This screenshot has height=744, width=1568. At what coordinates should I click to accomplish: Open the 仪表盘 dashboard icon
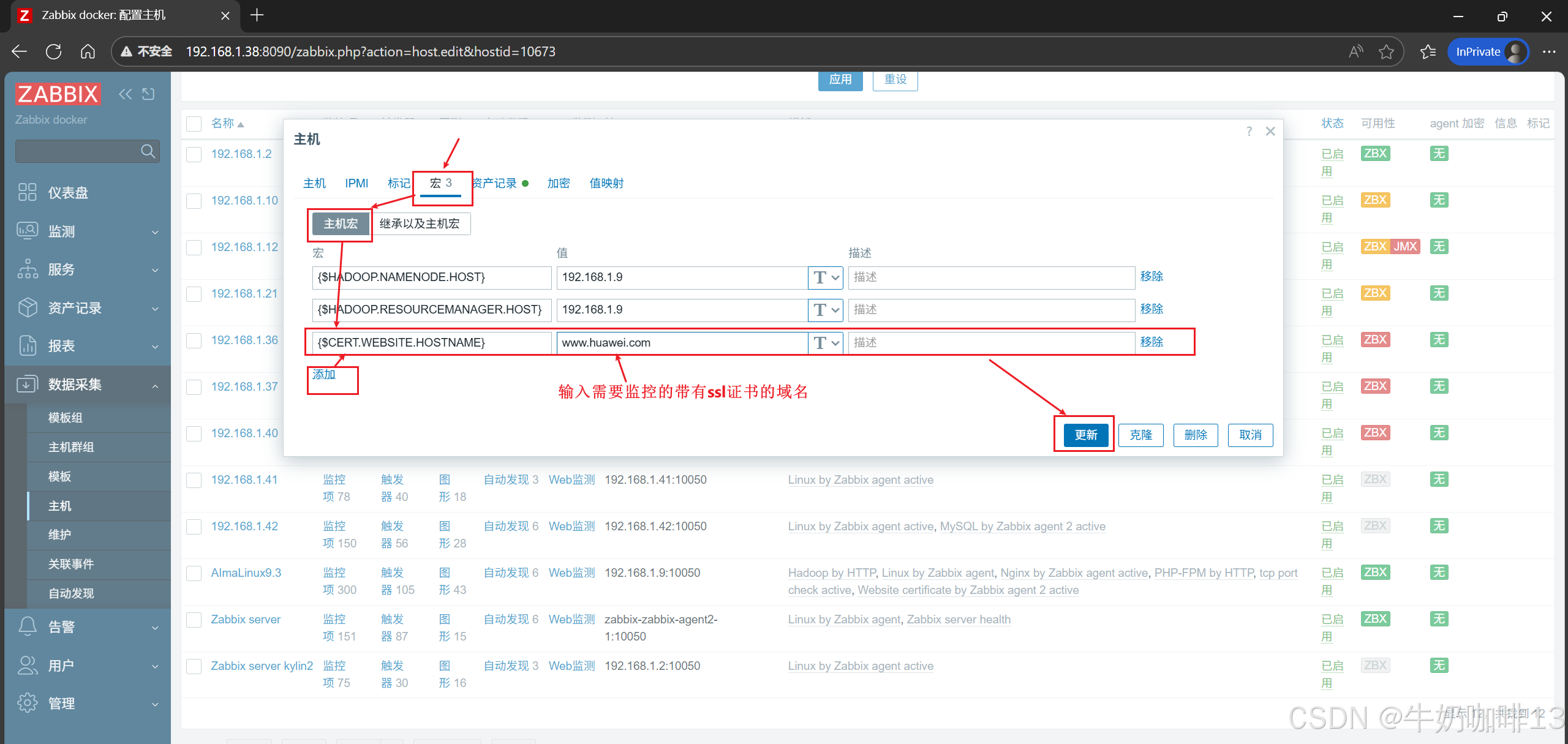pyautogui.click(x=28, y=192)
